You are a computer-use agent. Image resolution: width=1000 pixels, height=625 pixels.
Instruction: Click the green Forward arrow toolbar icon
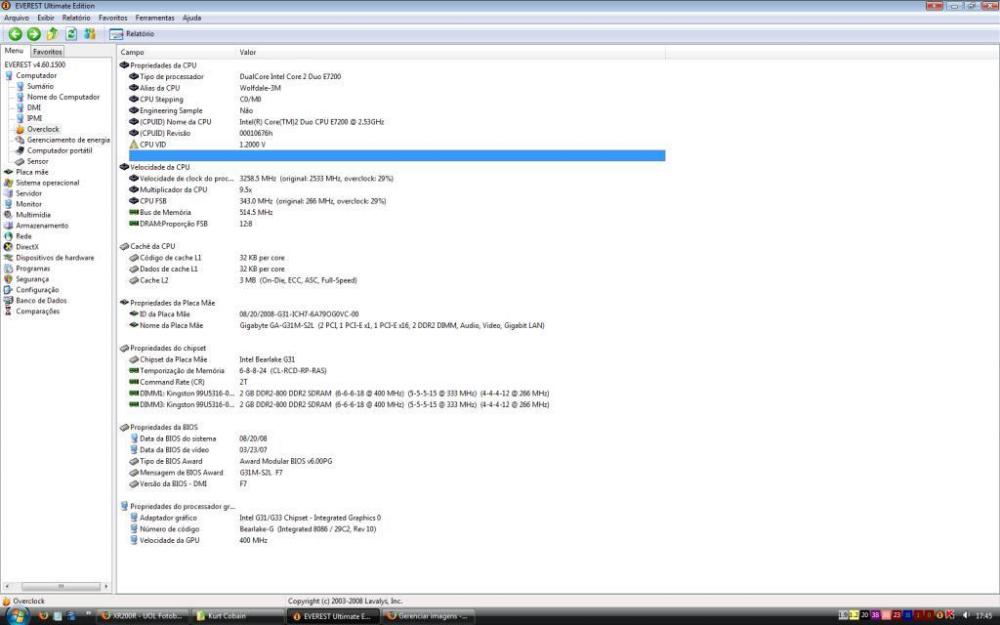(33, 34)
